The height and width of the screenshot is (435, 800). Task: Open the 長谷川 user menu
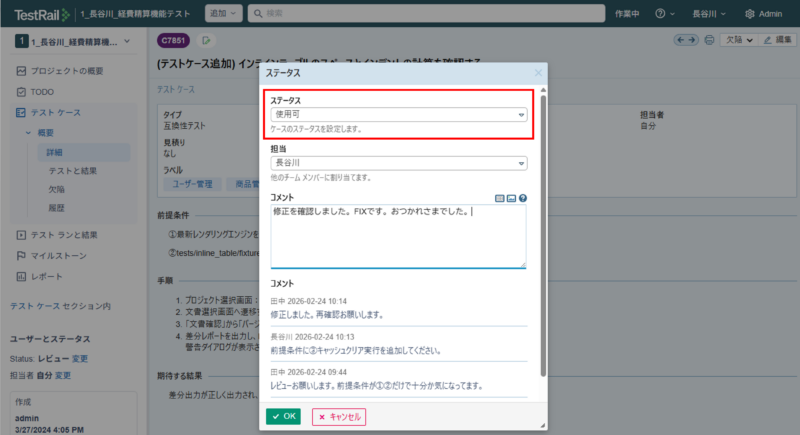point(709,14)
